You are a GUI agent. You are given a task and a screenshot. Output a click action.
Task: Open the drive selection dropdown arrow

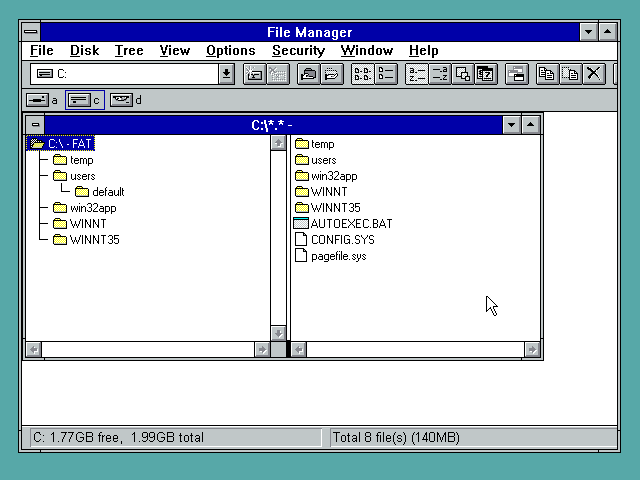pyautogui.click(x=227, y=74)
